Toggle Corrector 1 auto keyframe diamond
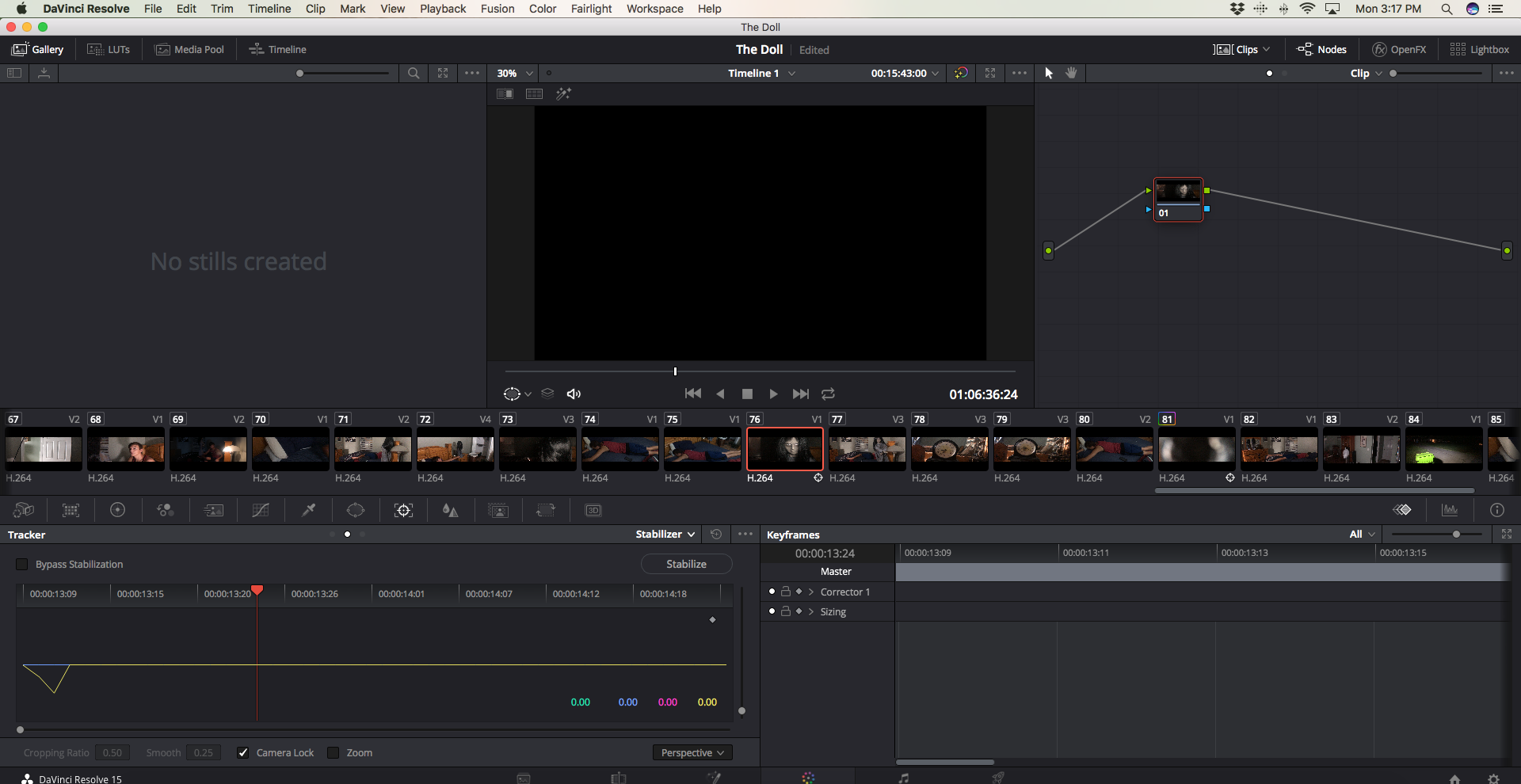The height and width of the screenshot is (784, 1521). click(x=799, y=592)
